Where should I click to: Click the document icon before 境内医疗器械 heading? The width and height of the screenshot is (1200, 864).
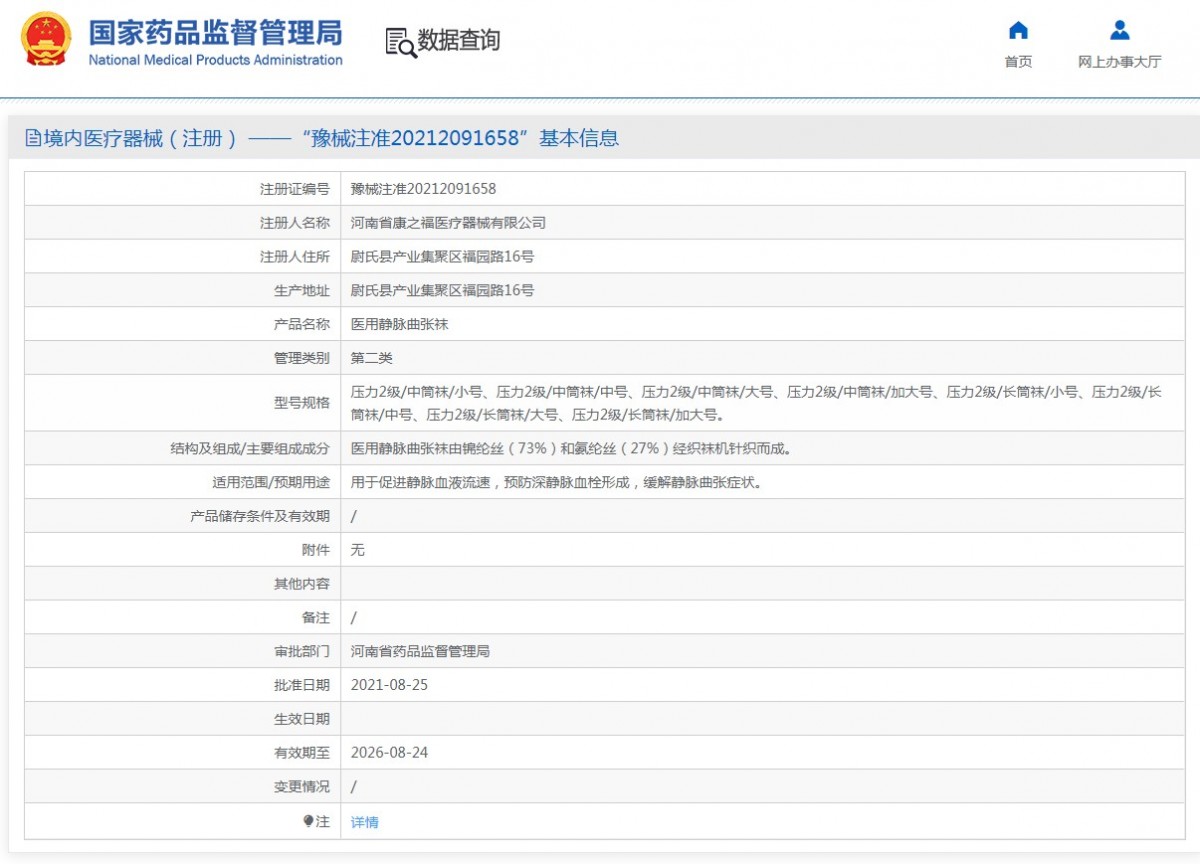click(33, 139)
